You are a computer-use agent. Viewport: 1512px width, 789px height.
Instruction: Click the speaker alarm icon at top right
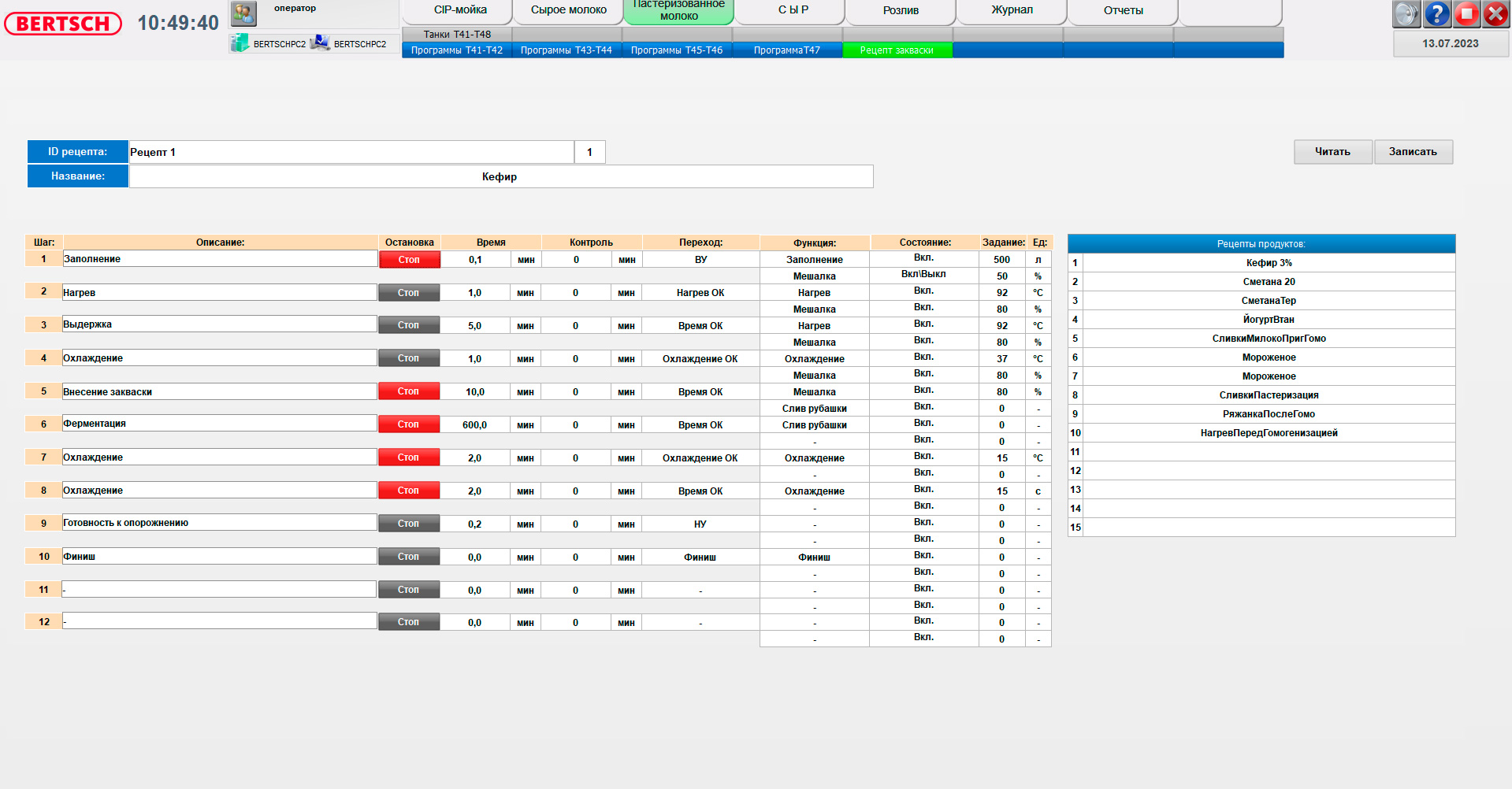tap(1406, 13)
